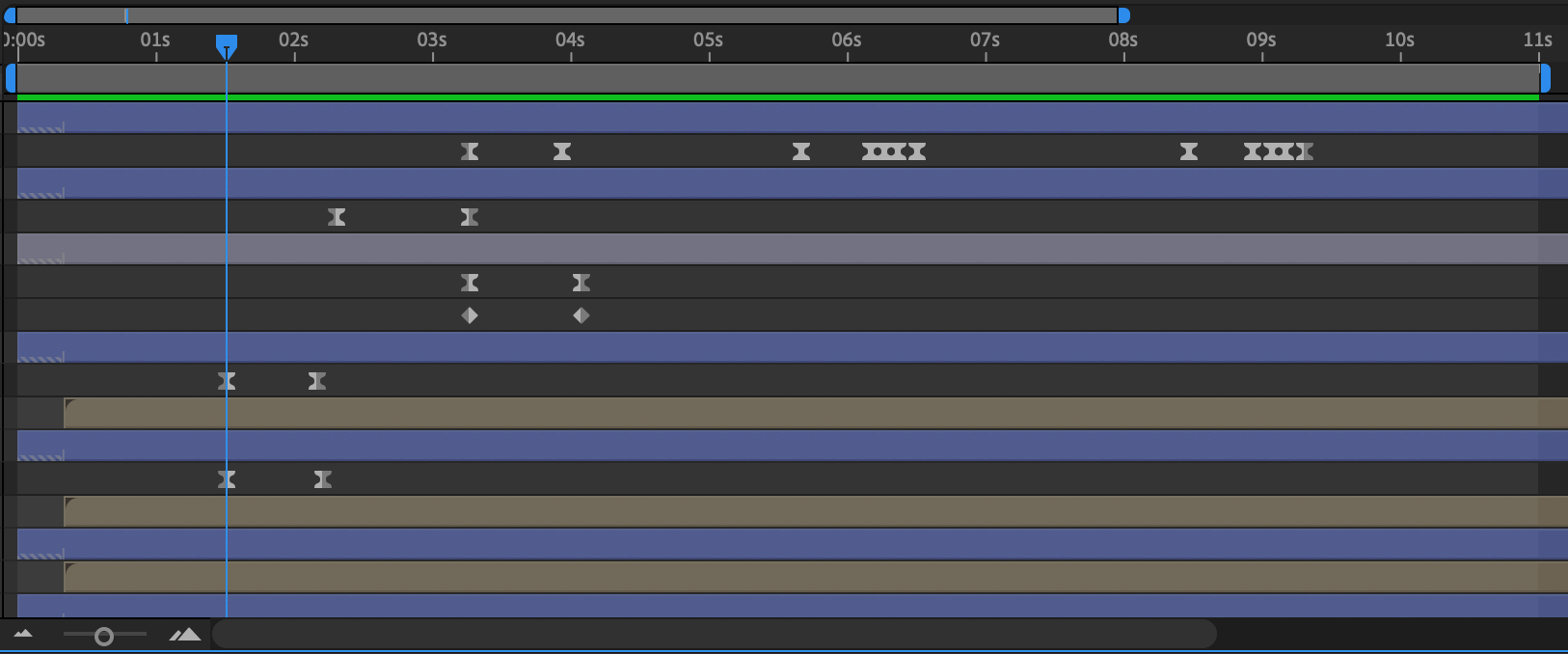Image resolution: width=1568 pixels, height=654 pixels.
Task: Click the time navigator end handle near 08s
Action: (x=1123, y=15)
